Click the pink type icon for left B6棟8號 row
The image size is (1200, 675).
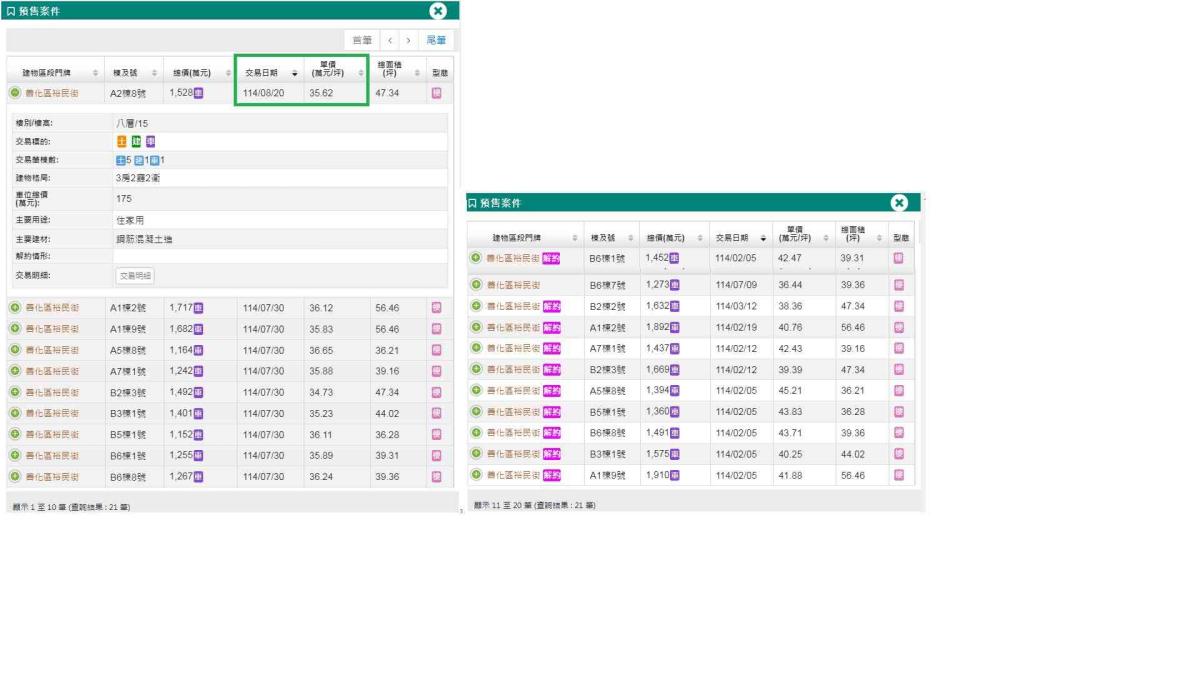(436, 477)
